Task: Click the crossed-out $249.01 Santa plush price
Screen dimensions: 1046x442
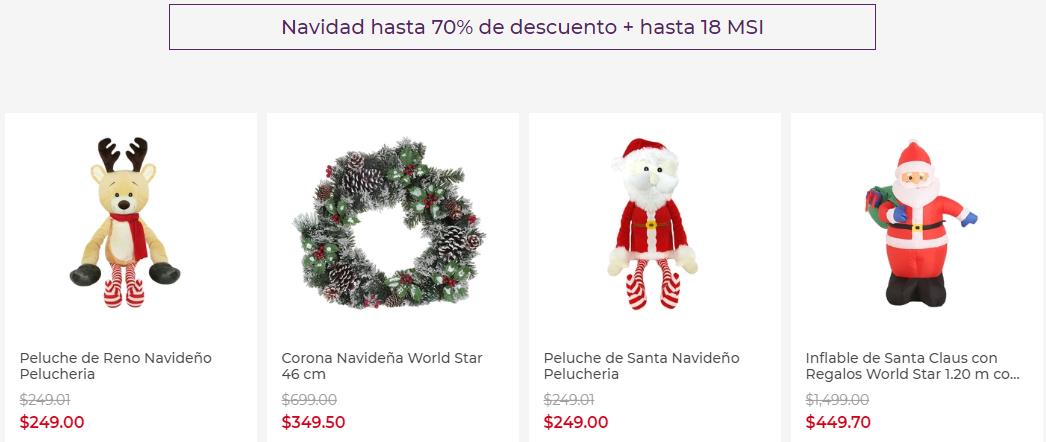Action: pyautogui.click(x=569, y=400)
